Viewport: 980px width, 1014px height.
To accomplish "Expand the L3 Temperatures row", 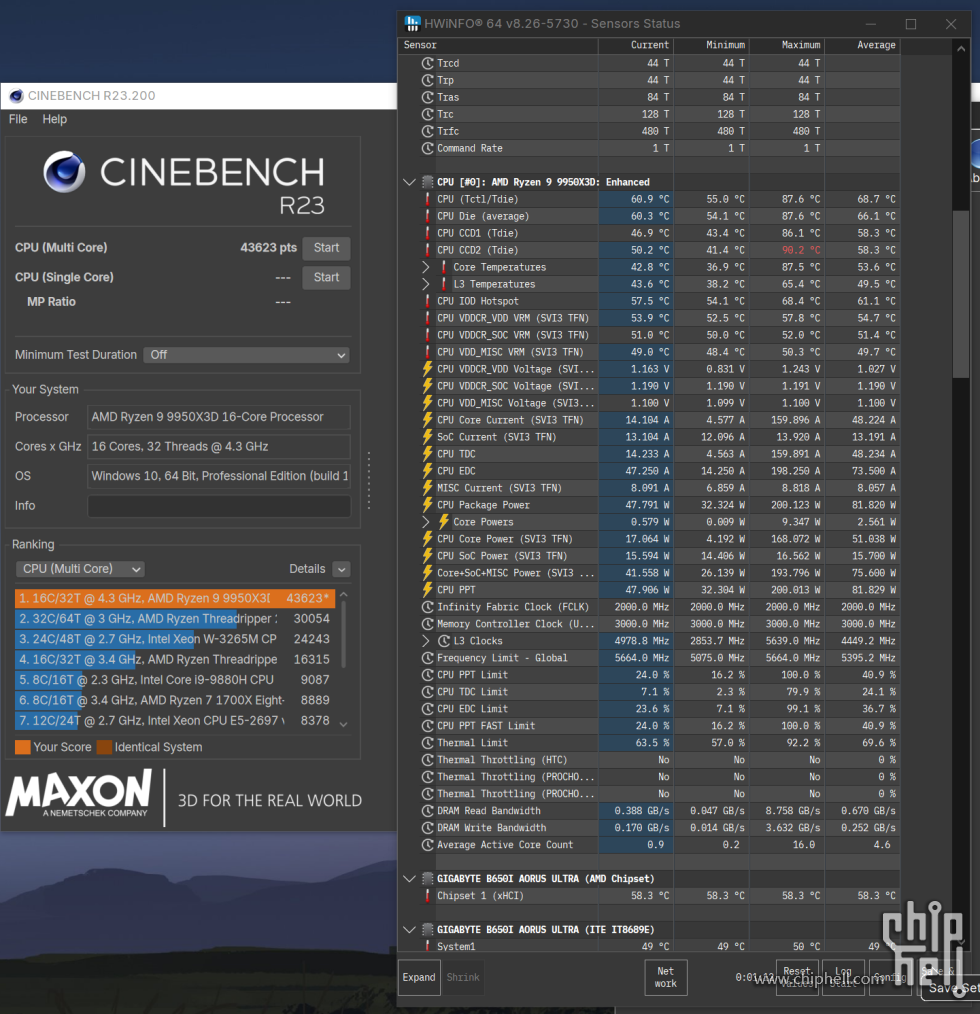I will [x=426, y=284].
